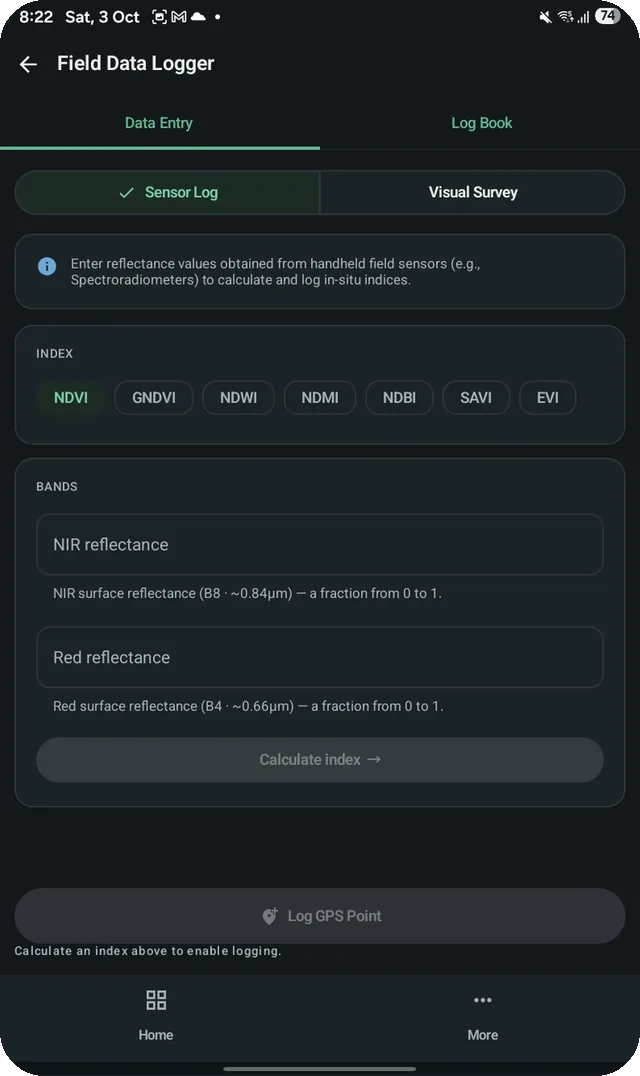Tap the screenshot notification icon

coord(159,16)
